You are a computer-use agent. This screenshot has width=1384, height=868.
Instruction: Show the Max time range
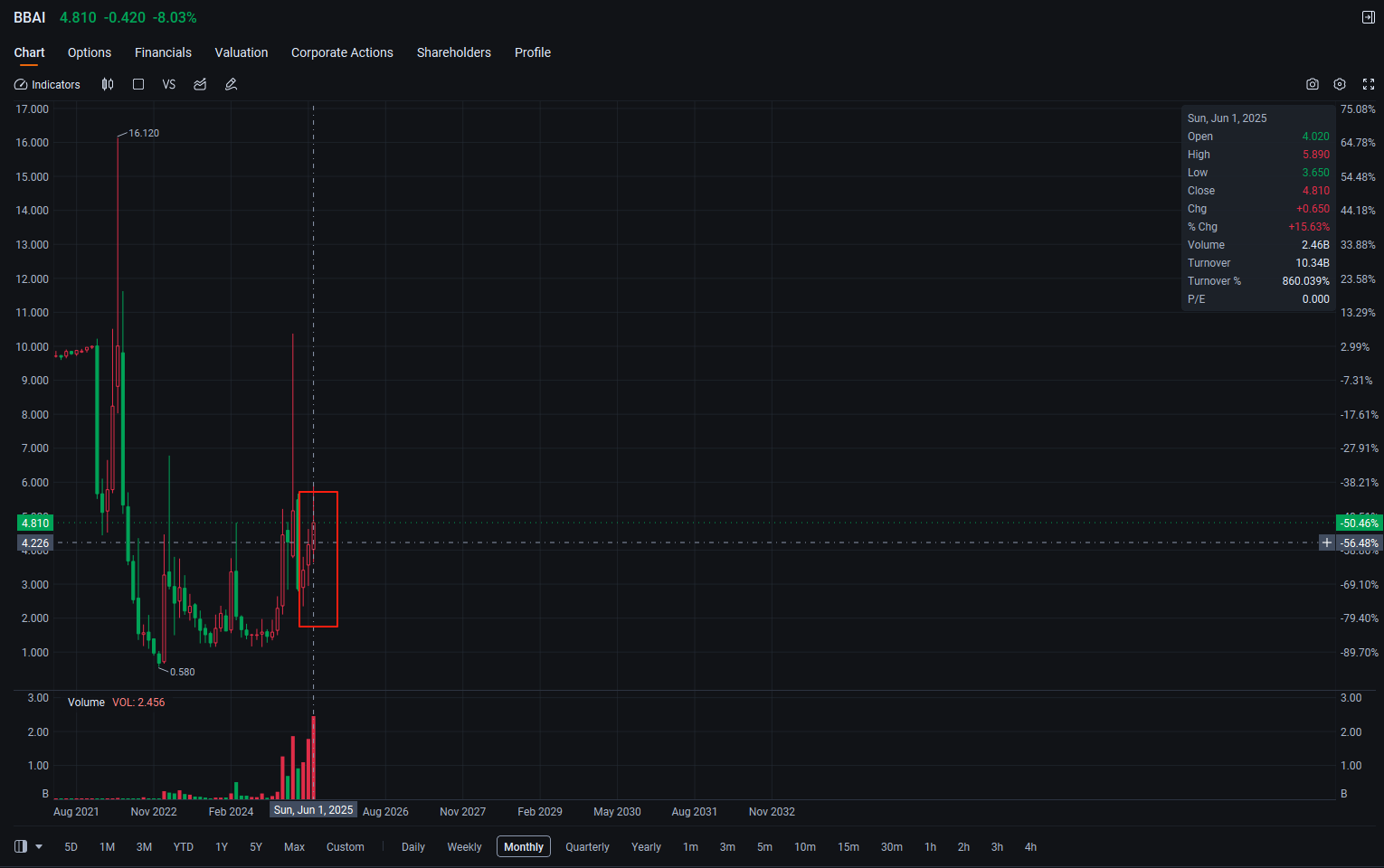(x=294, y=847)
